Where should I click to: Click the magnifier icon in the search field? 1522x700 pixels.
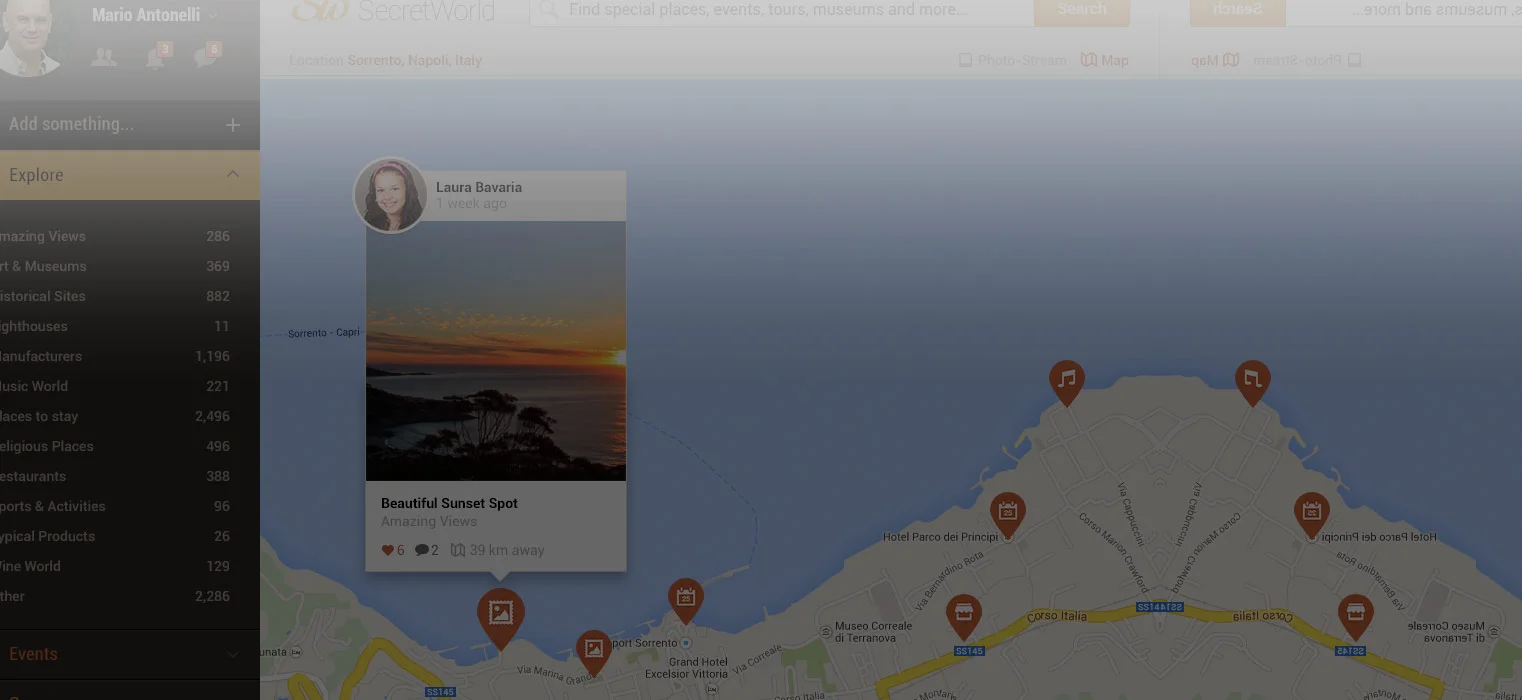pos(548,11)
